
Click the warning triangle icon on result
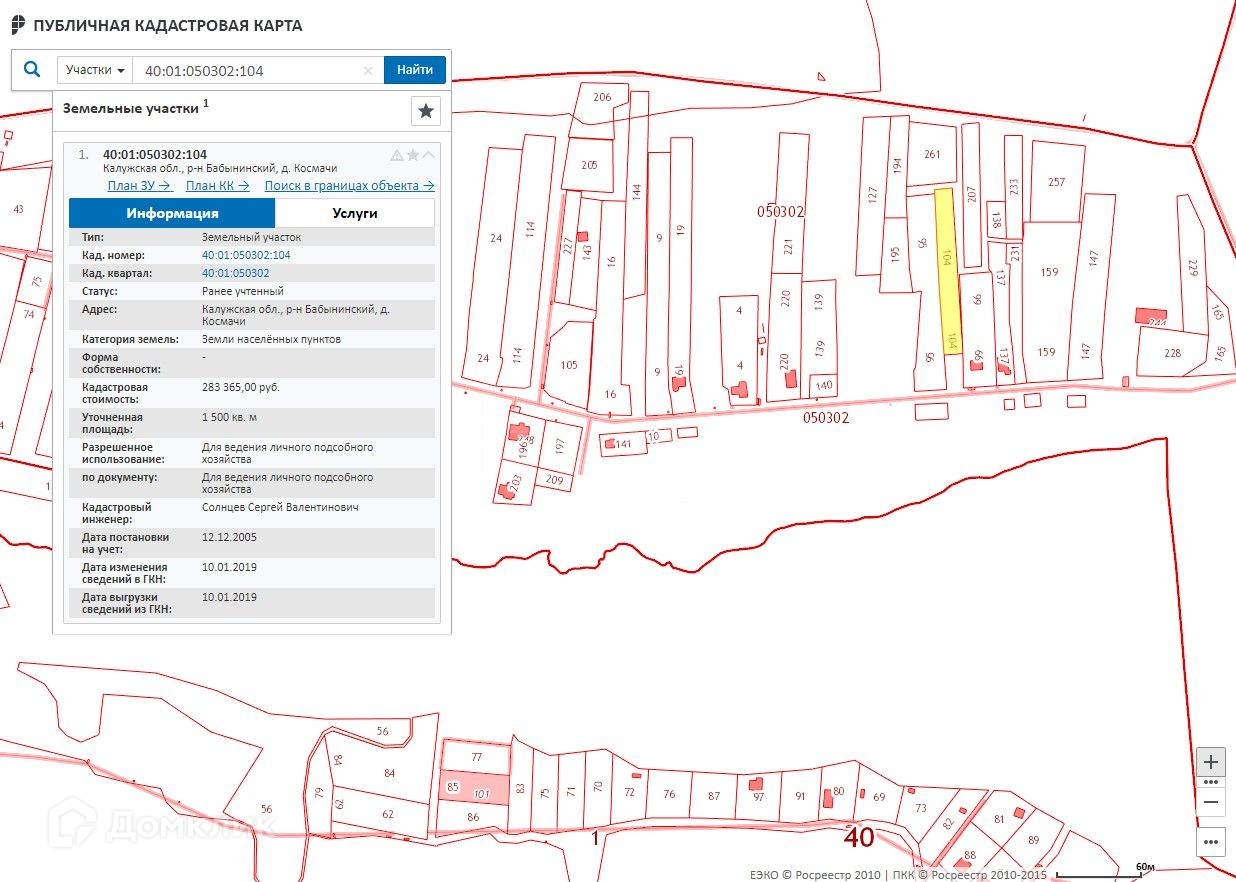point(397,155)
